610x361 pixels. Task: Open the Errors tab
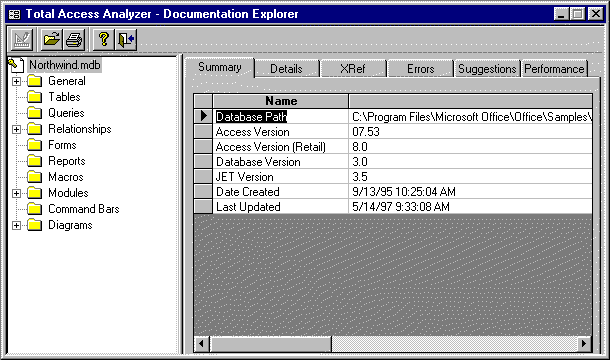421,69
